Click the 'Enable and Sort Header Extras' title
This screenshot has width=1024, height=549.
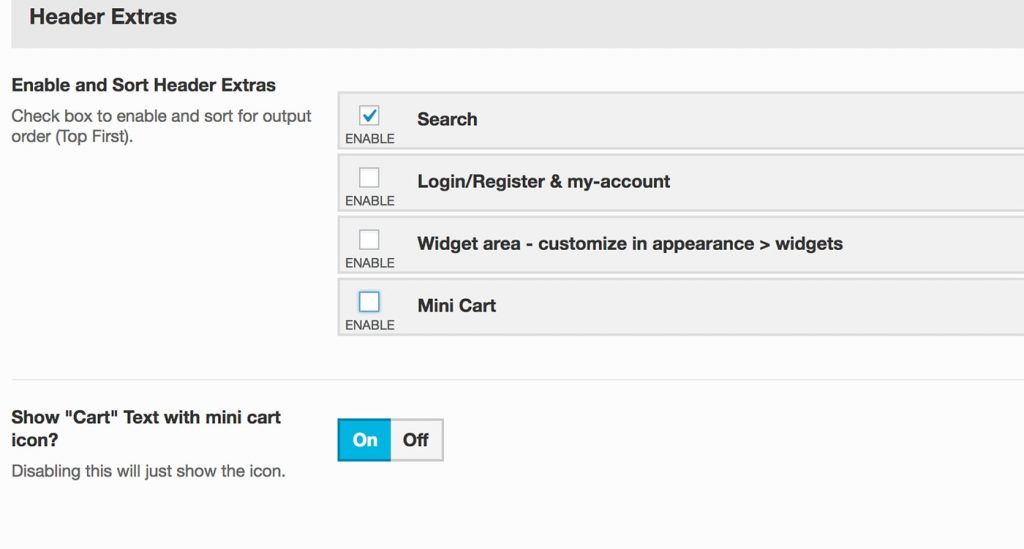click(x=143, y=85)
